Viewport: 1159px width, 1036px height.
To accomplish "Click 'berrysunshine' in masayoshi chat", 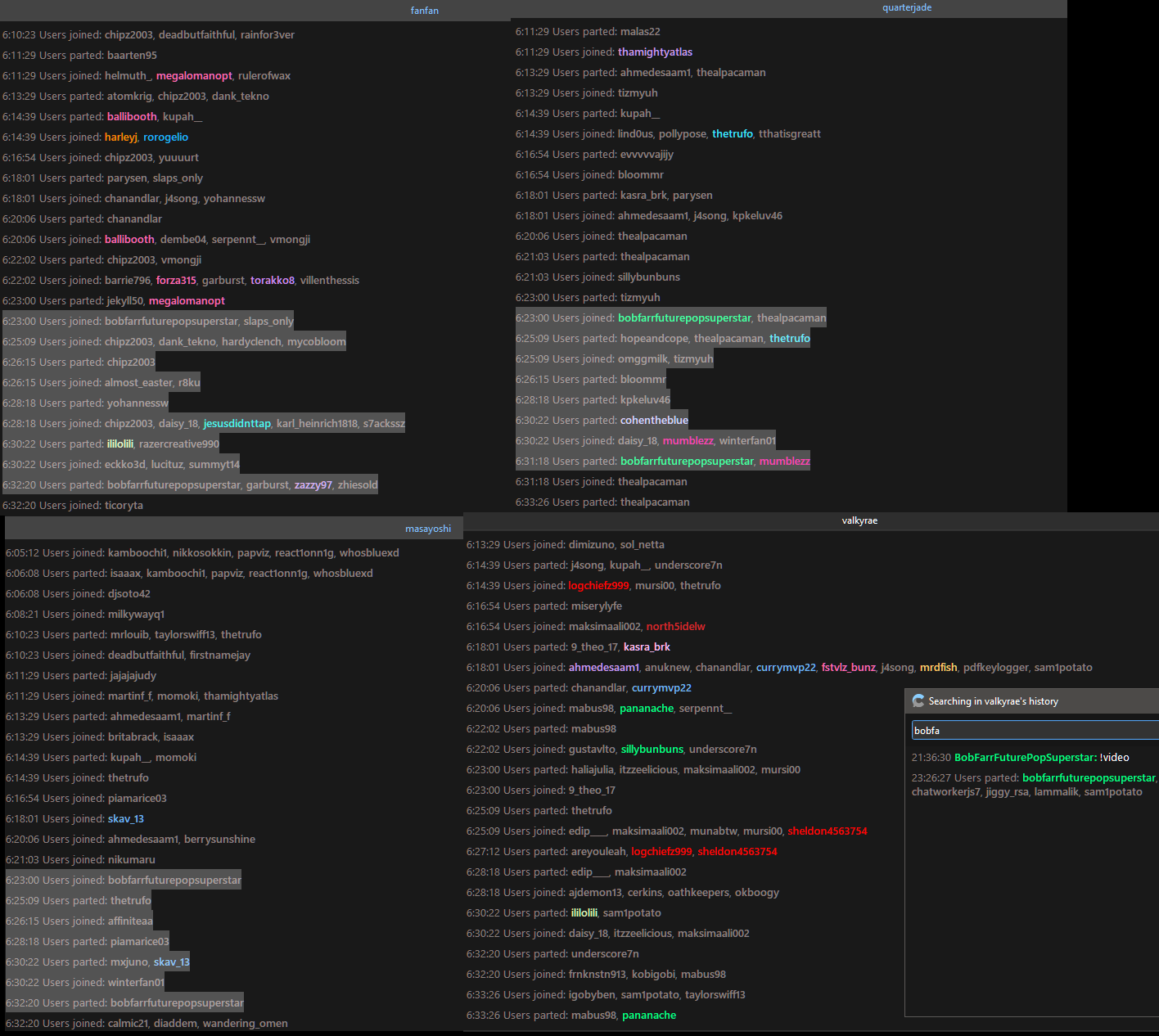I will click(x=219, y=840).
